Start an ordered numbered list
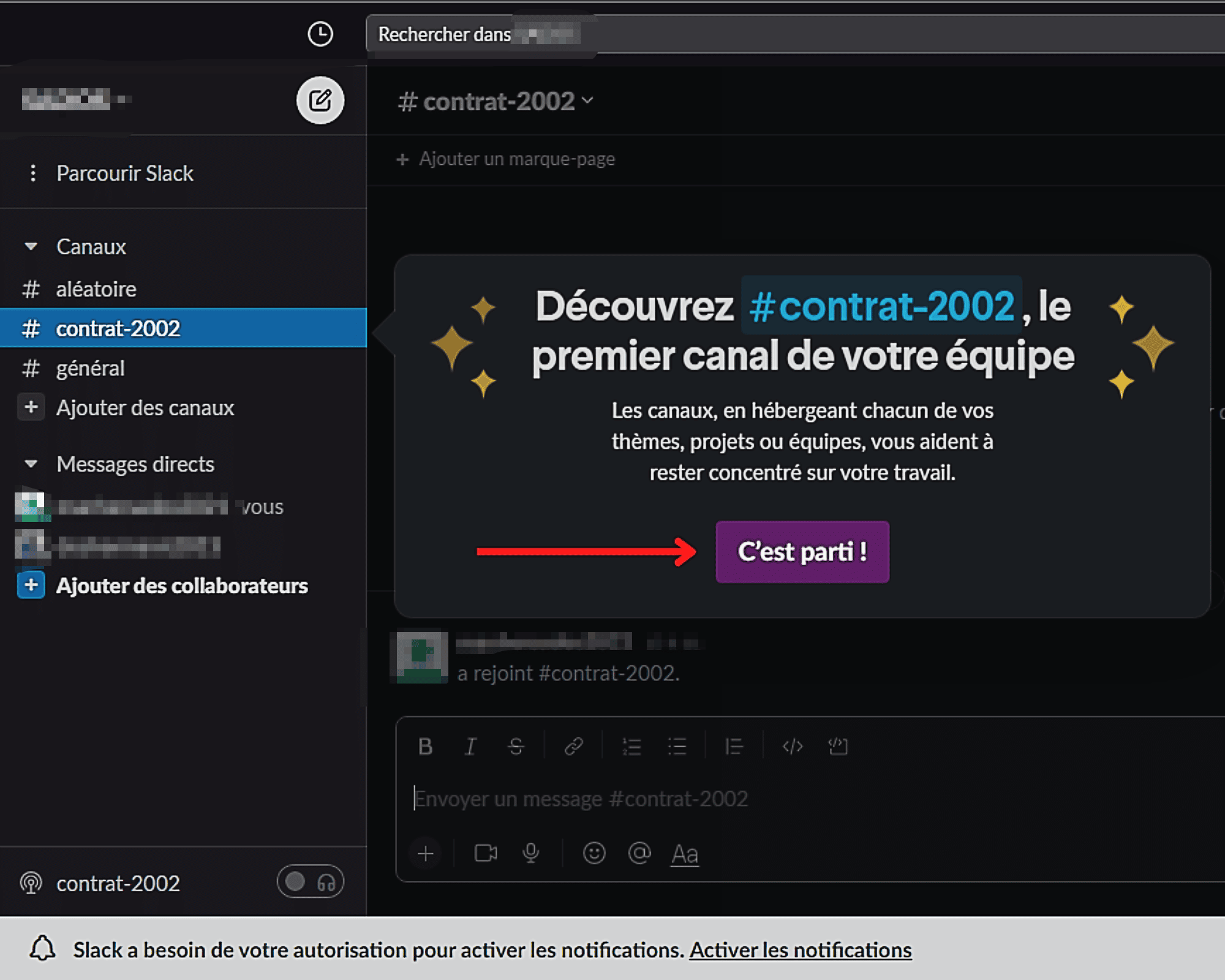 pyautogui.click(x=631, y=746)
